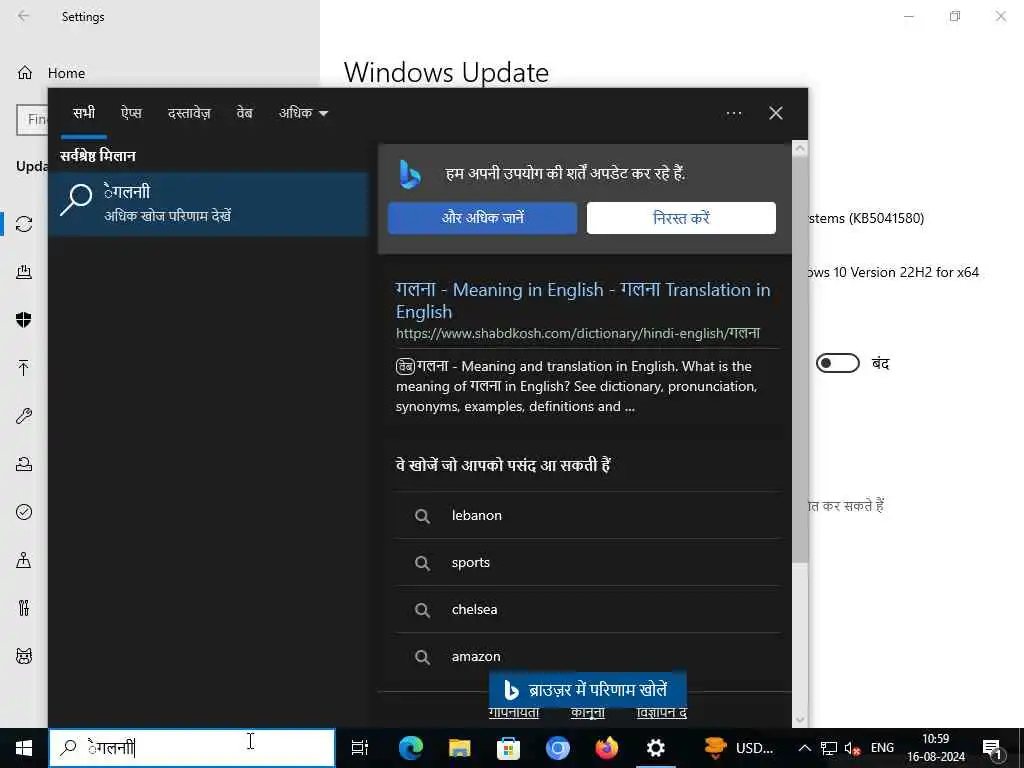Click the search results scrollbar up arrow
The height and width of the screenshot is (768, 1024).
(x=799, y=148)
